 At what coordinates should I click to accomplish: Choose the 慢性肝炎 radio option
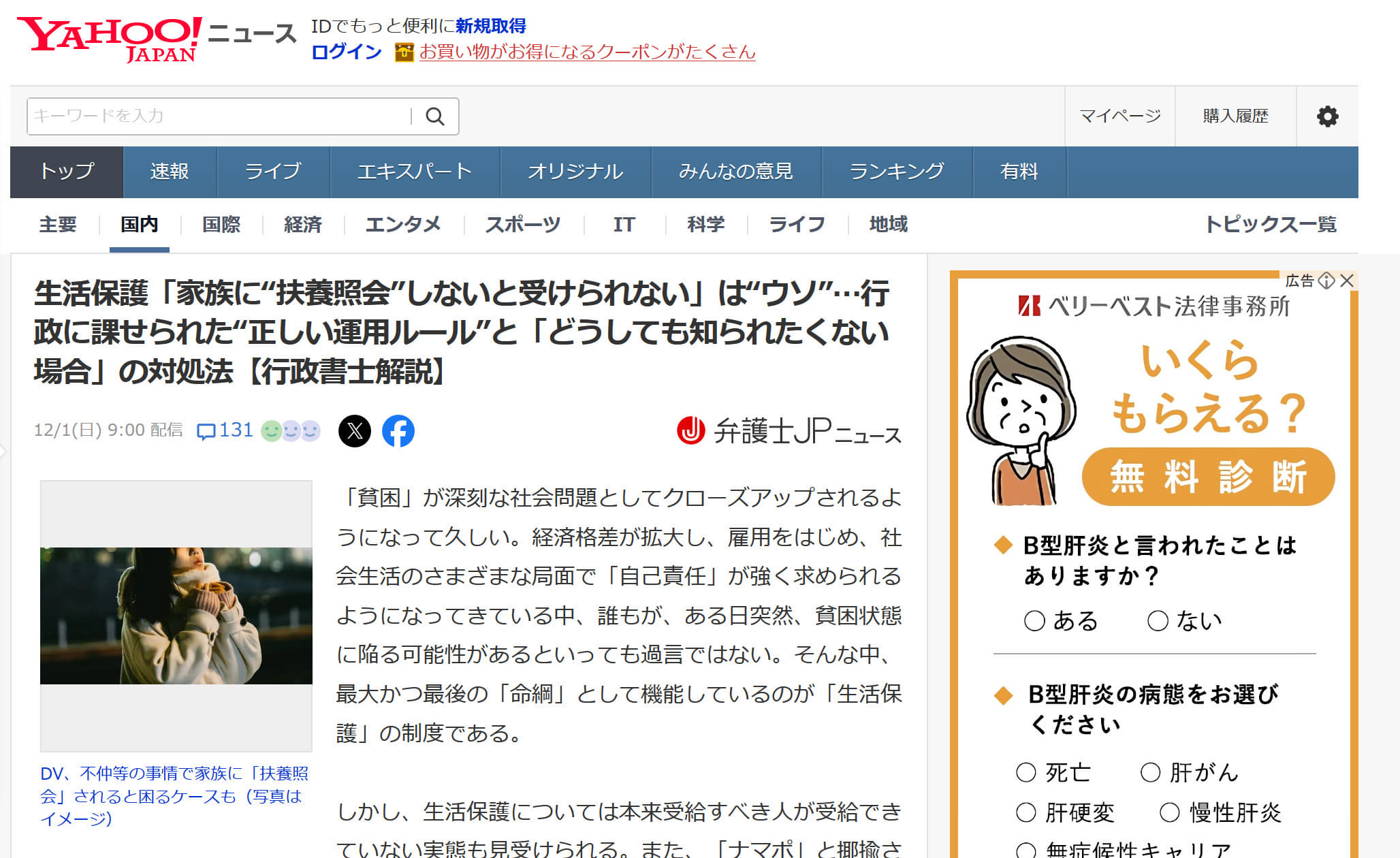point(1169,812)
